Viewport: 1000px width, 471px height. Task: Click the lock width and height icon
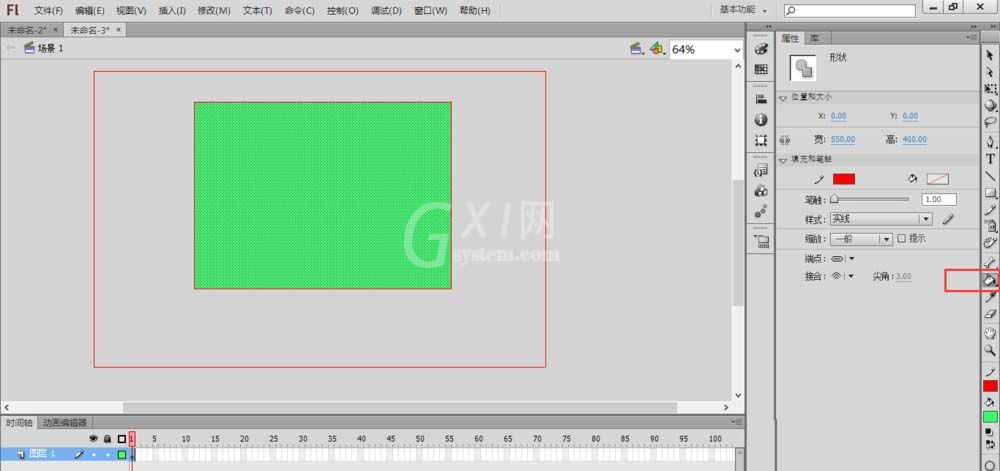point(785,140)
